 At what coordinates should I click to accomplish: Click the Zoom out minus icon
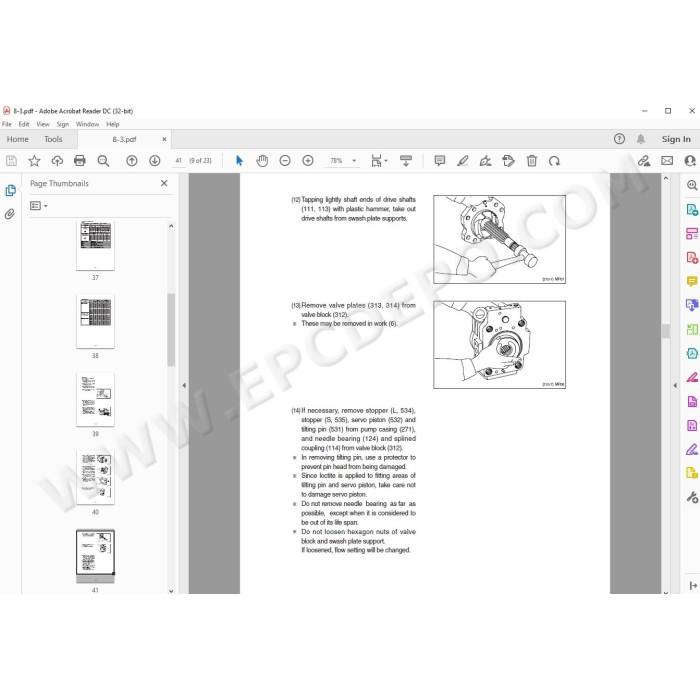click(x=285, y=161)
